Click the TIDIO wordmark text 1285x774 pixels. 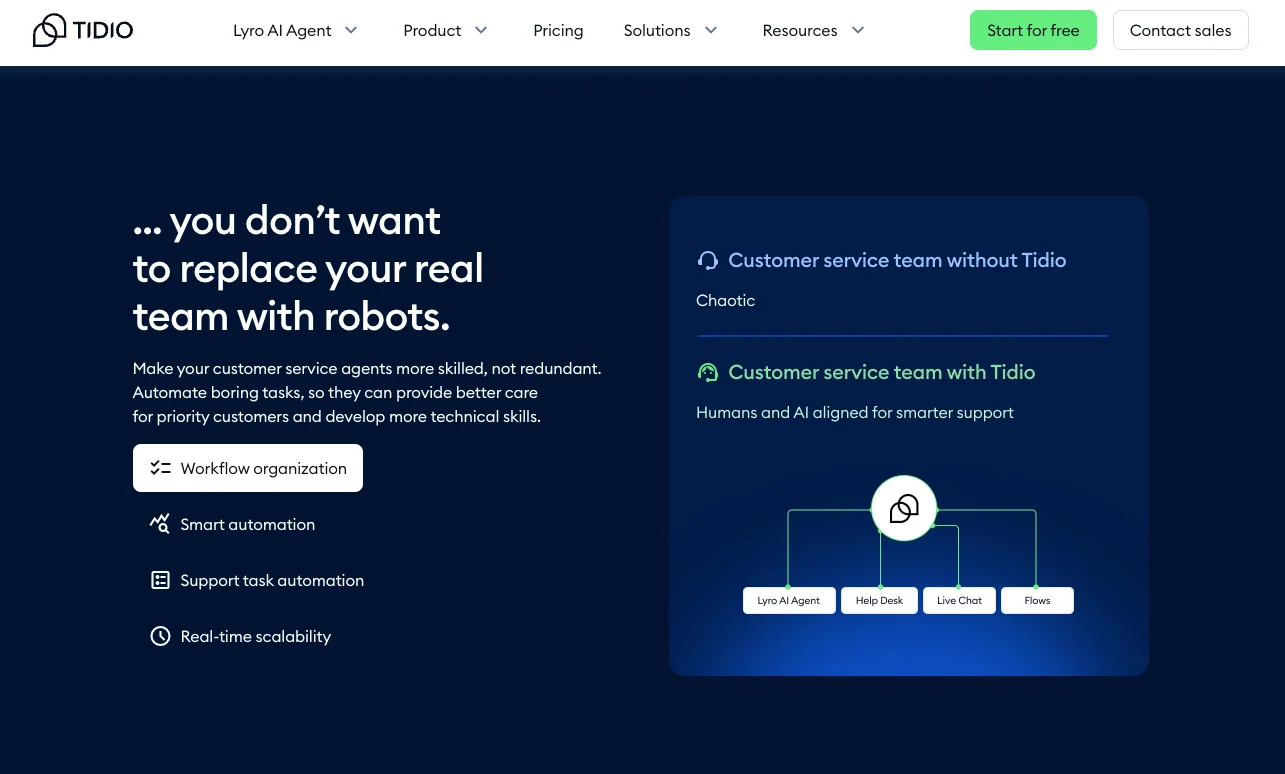[x=103, y=30]
